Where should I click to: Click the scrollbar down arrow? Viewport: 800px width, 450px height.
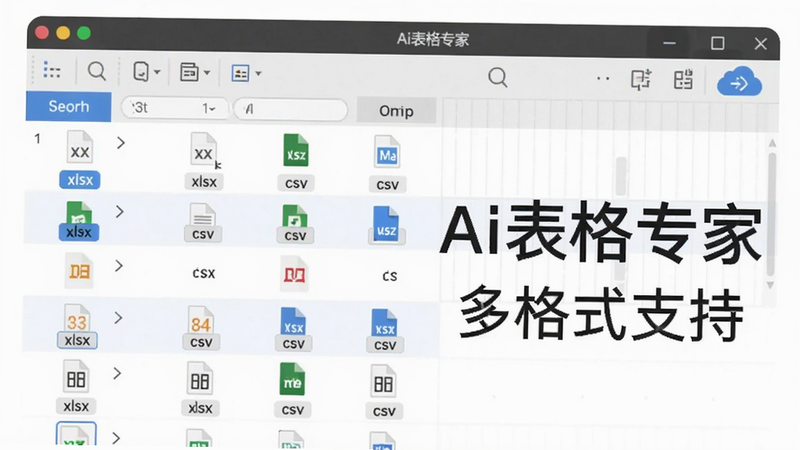[771, 285]
